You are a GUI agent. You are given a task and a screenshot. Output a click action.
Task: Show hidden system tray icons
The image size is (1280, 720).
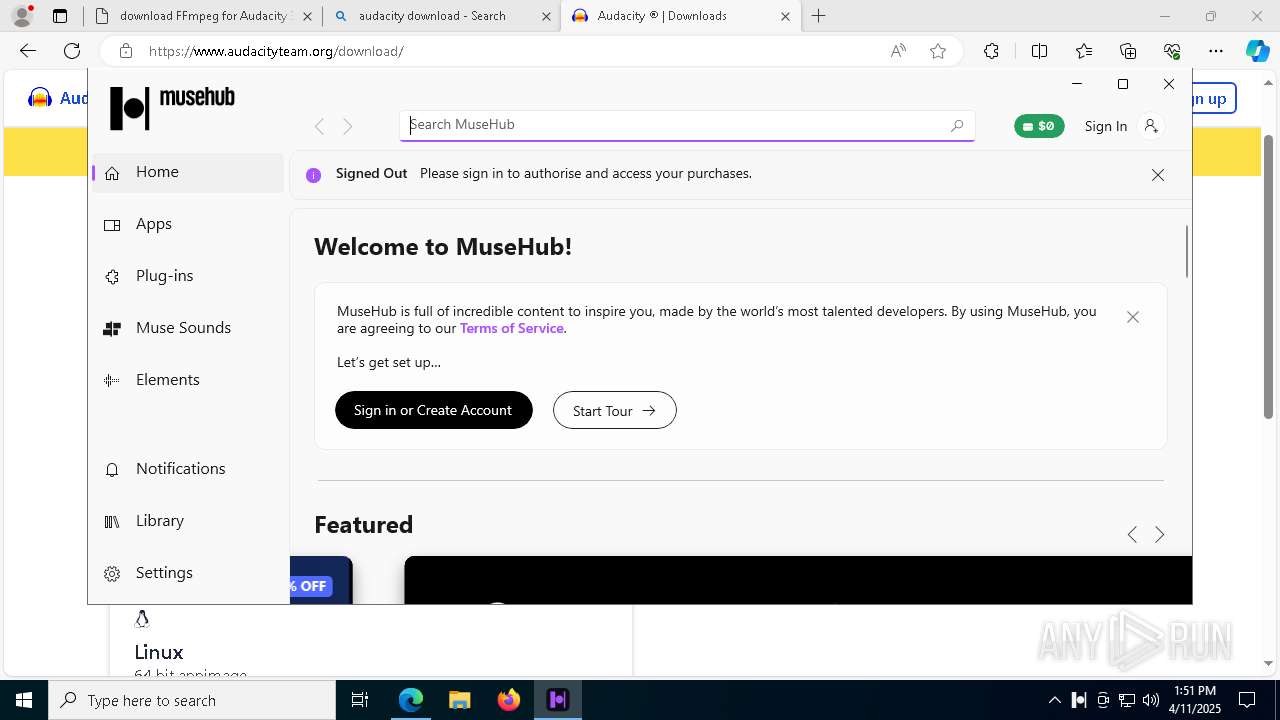tap(1055, 700)
